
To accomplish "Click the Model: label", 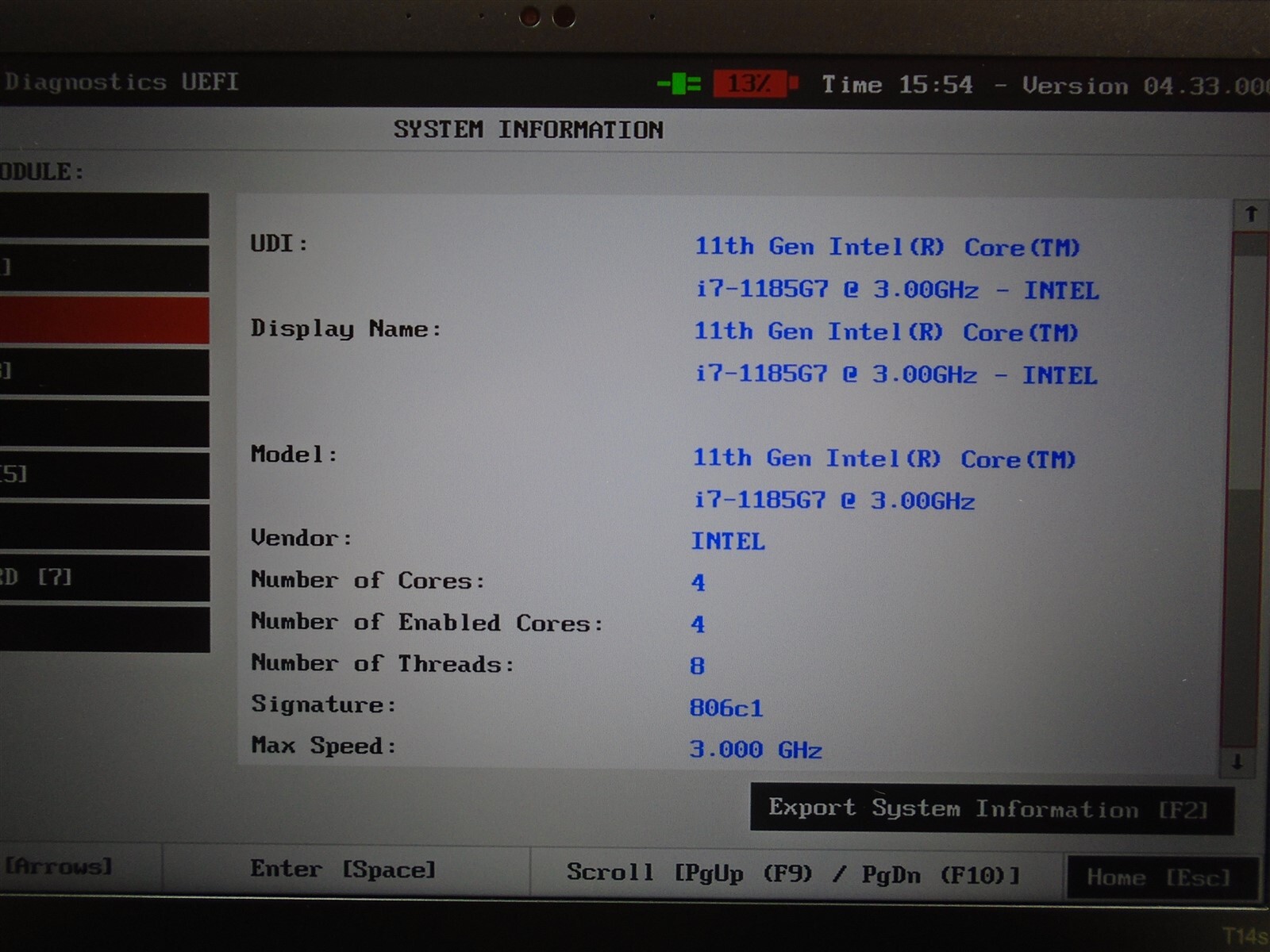I will point(294,454).
